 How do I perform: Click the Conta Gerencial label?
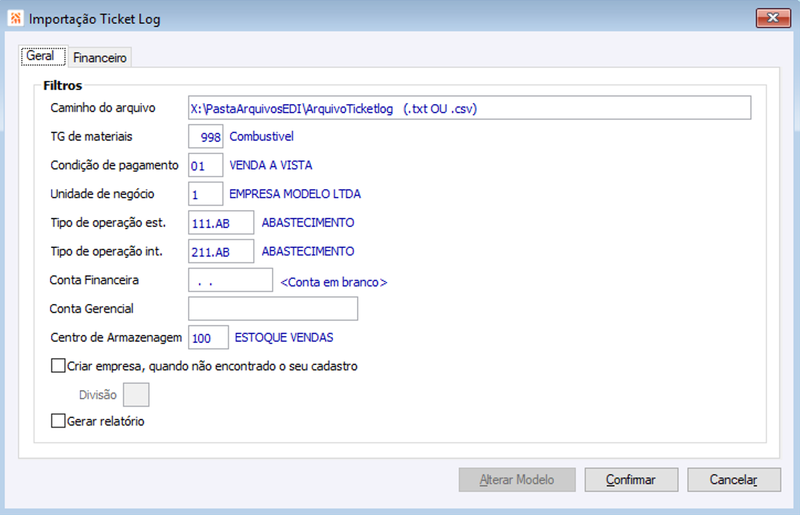point(91,308)
